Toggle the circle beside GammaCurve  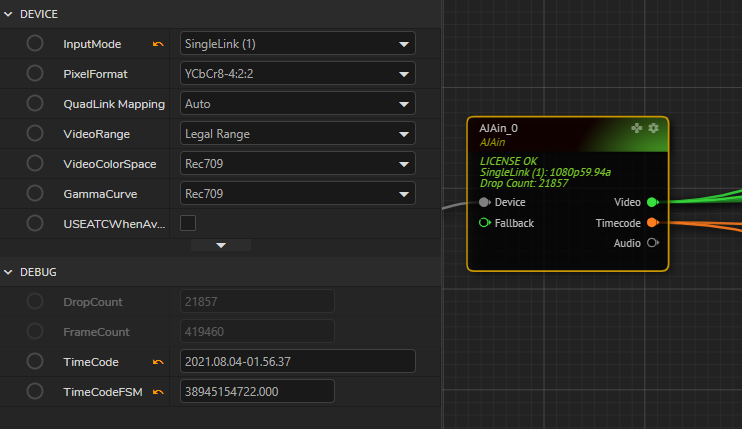coord(35,193)
